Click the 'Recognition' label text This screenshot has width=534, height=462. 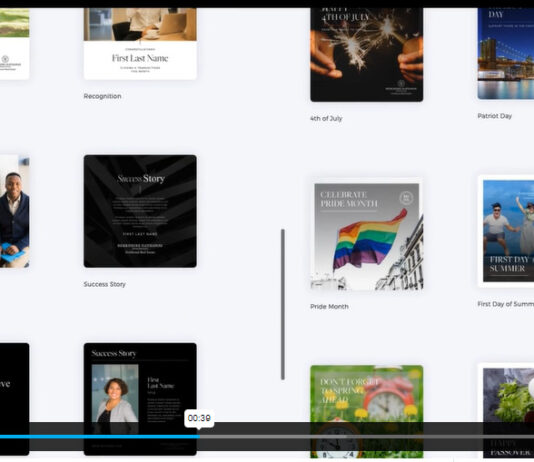click(x=103, y=96)
